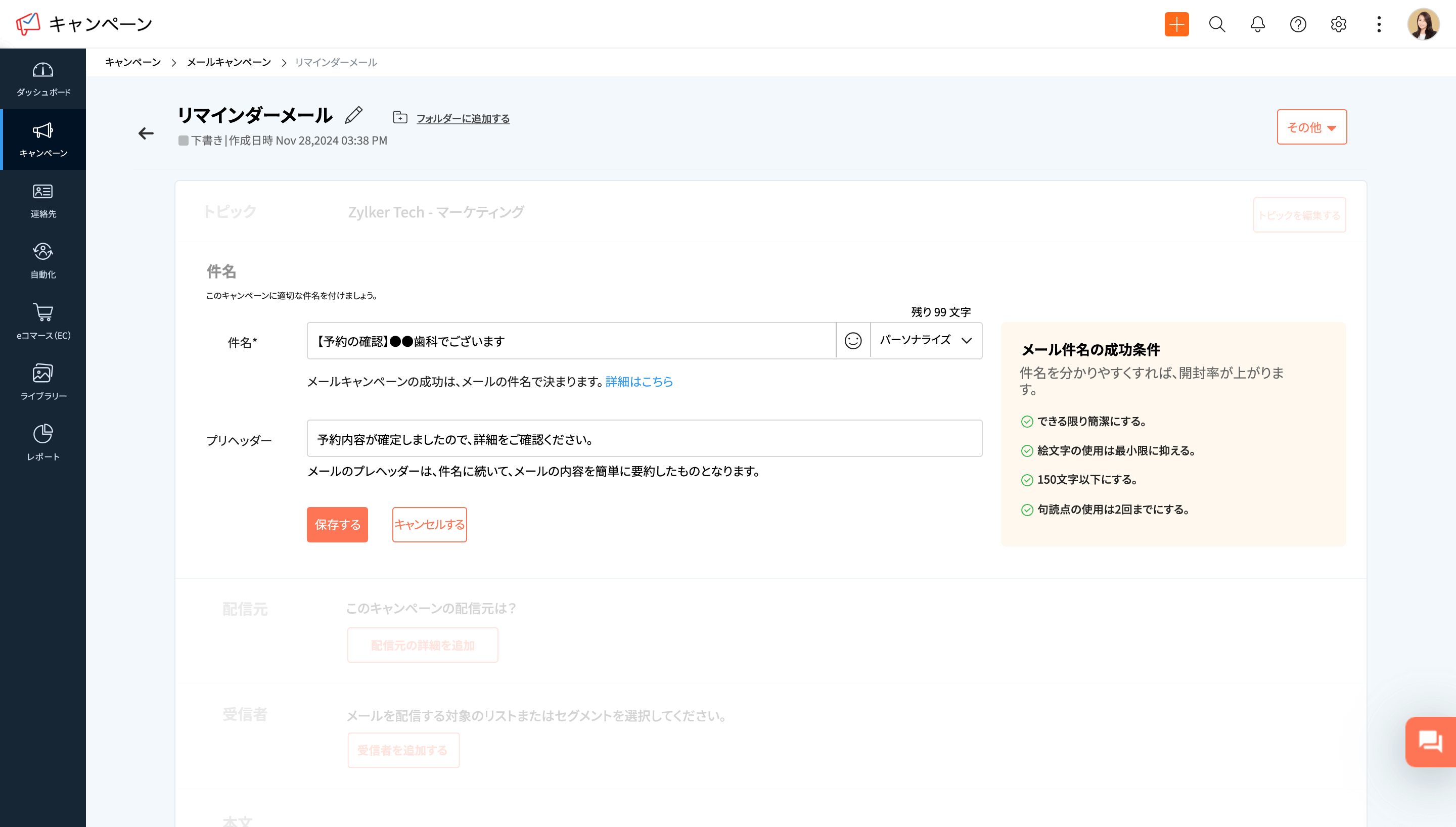This screenshot has width=1456, height=827.
Task: Click the orange plus create icon
Action: point(1176,24)
